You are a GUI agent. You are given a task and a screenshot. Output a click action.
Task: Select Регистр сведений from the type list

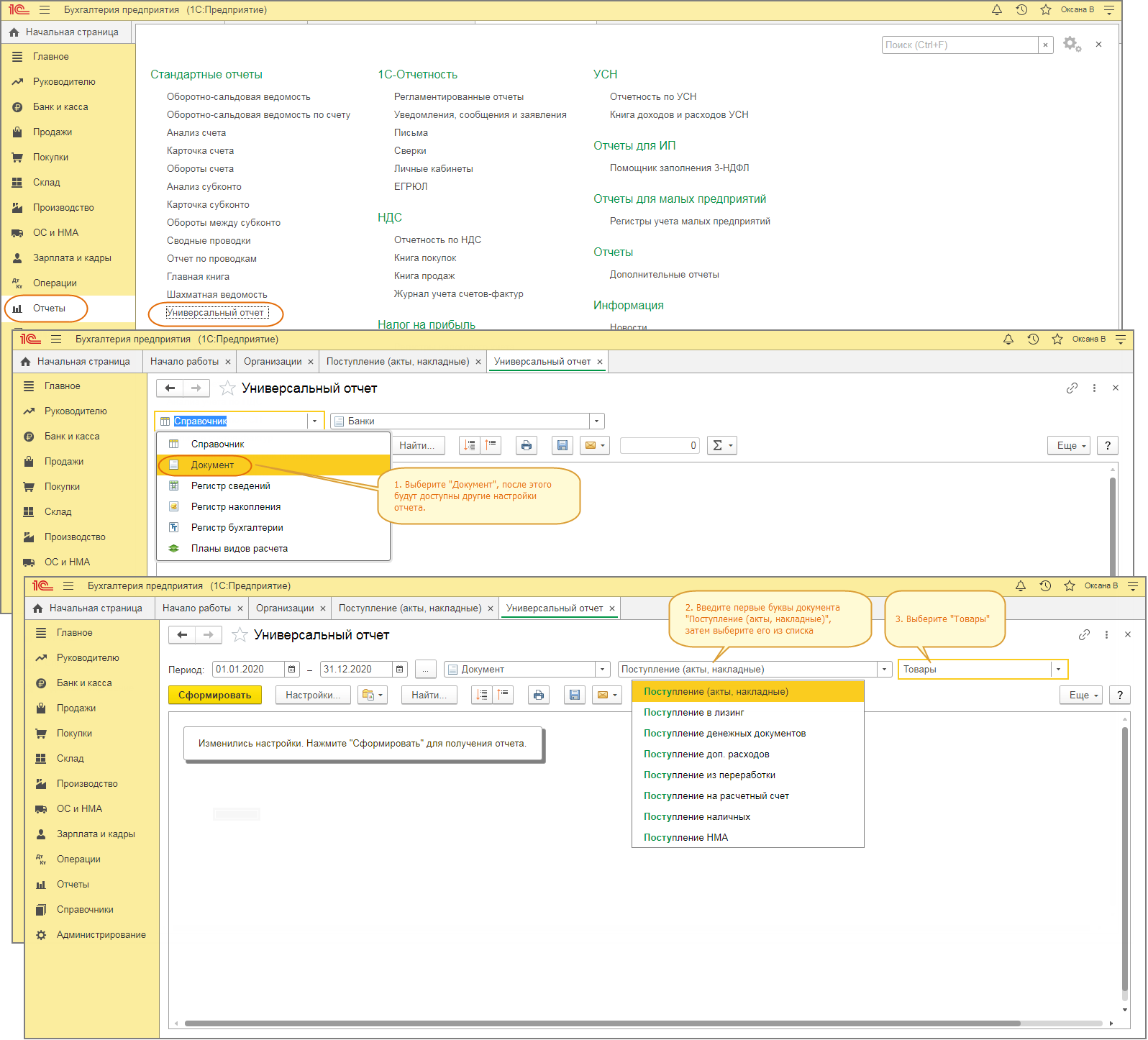(230, 486)
